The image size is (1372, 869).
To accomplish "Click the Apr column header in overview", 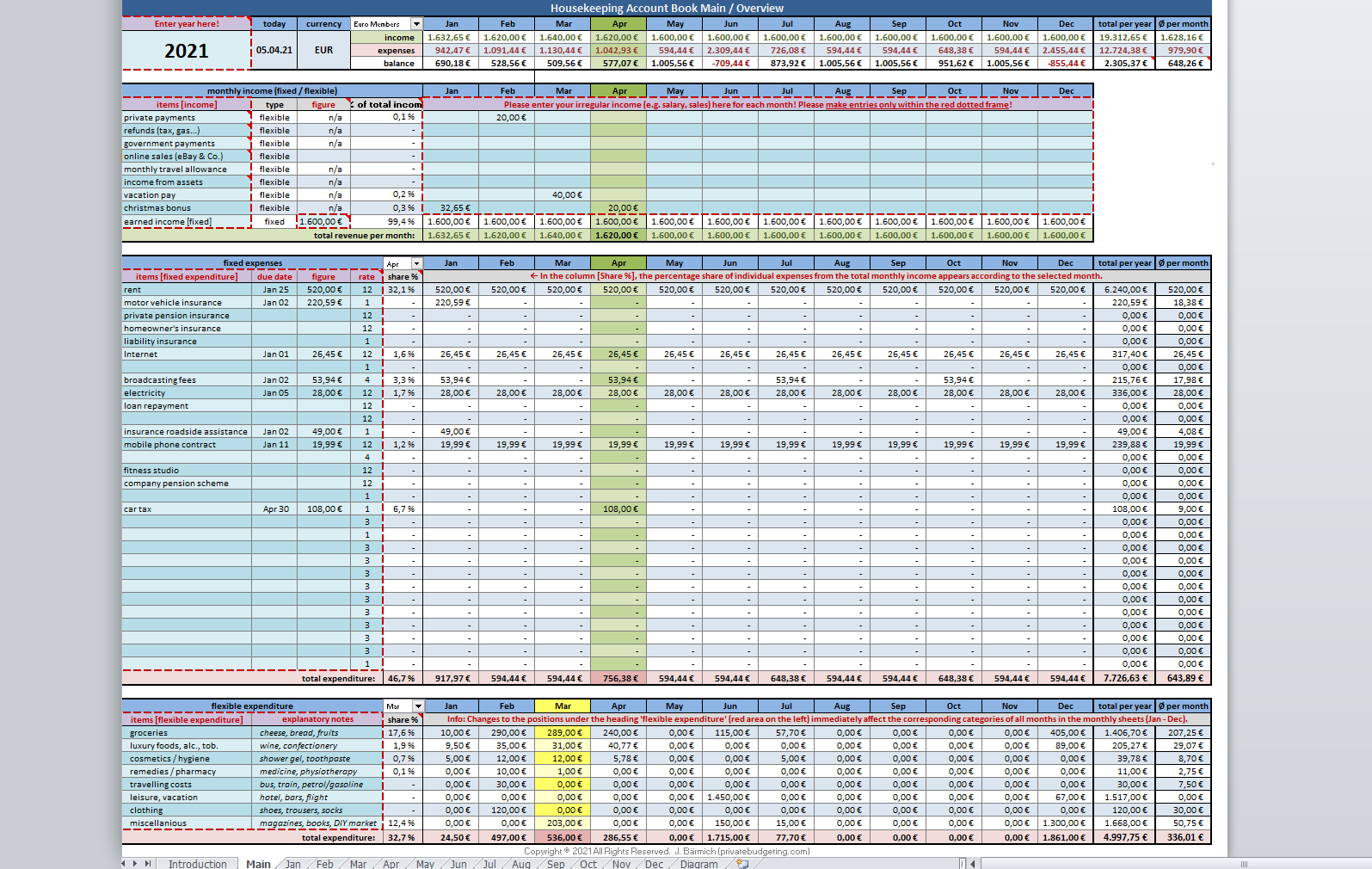I will pyautogui.click(x=618, y=24).
